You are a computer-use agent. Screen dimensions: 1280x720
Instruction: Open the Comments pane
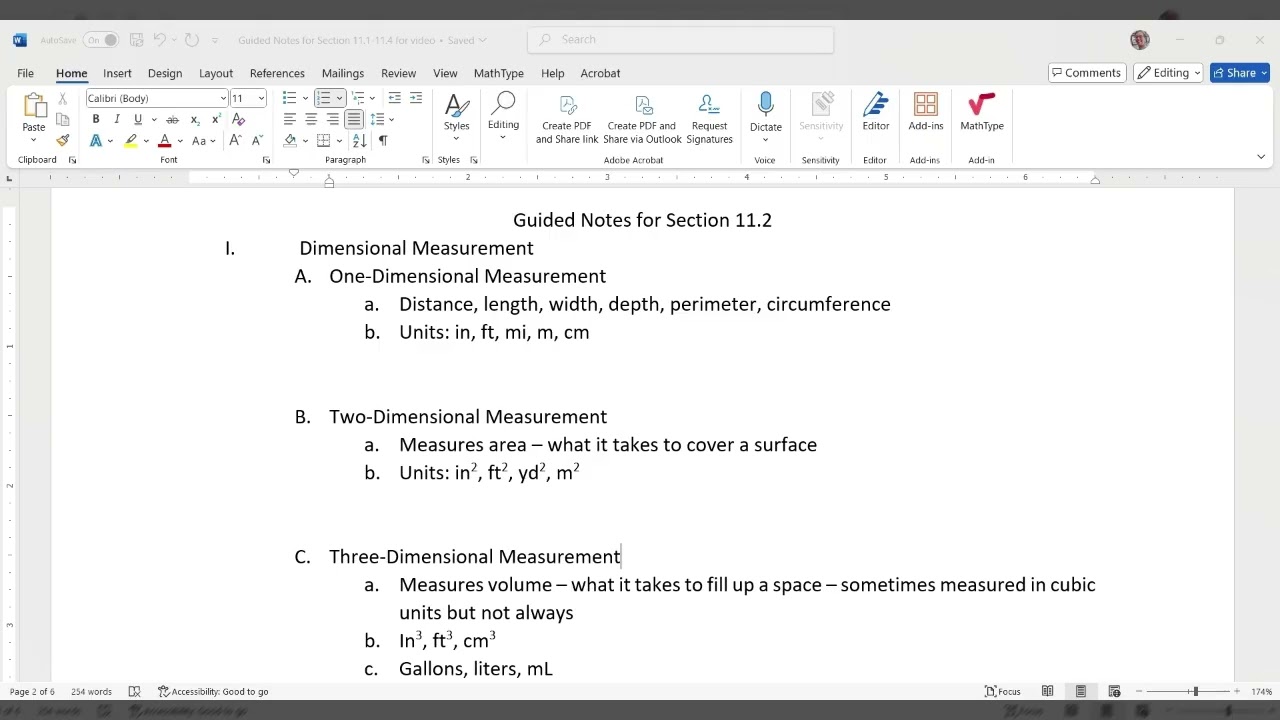tap(1086, 73)
